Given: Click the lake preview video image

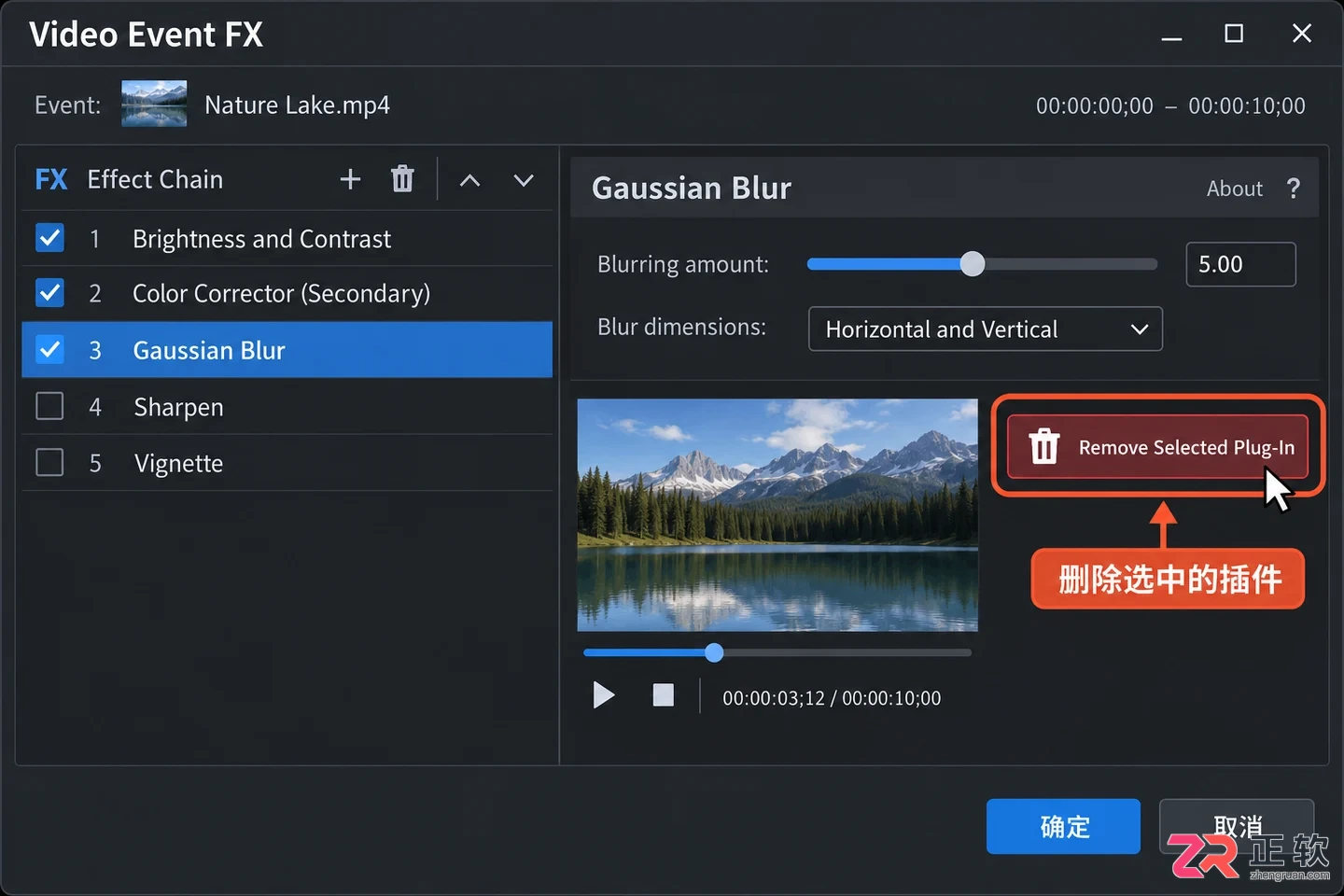Looking at the screenshot, I should (777, 515).
